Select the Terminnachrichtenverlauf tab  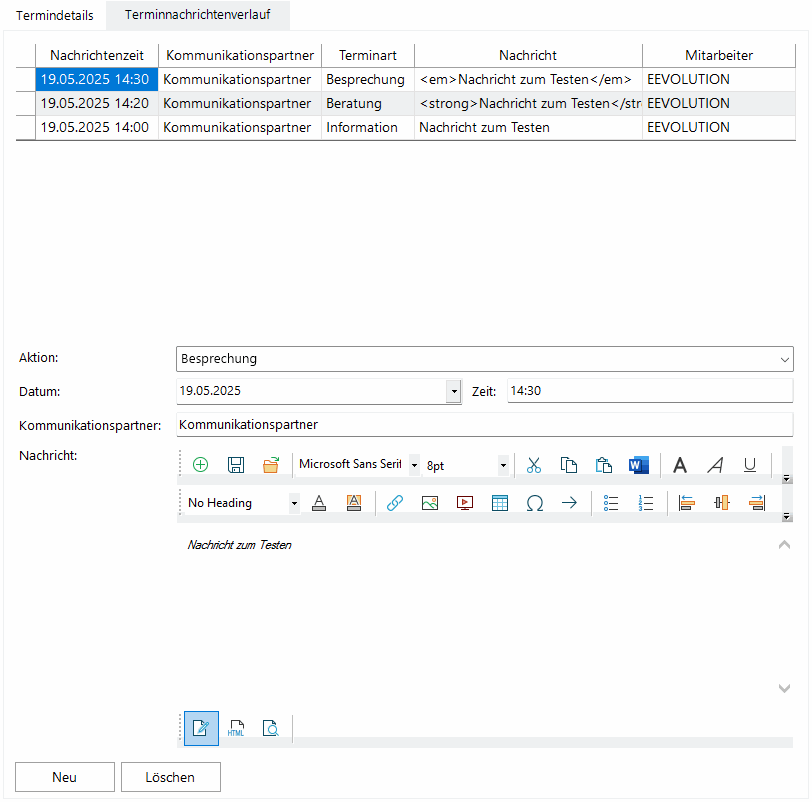tap(197, 14)
